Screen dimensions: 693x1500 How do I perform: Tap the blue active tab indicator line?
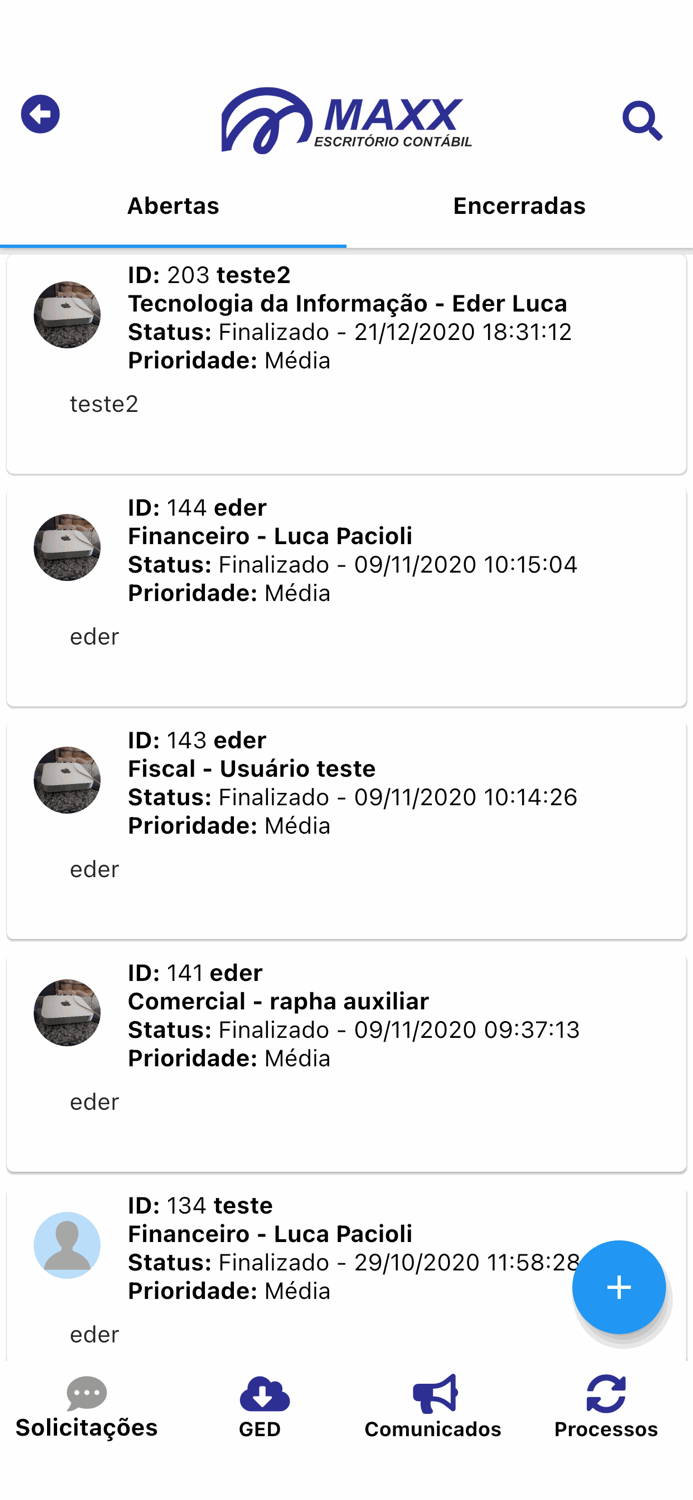coord(173,241)
